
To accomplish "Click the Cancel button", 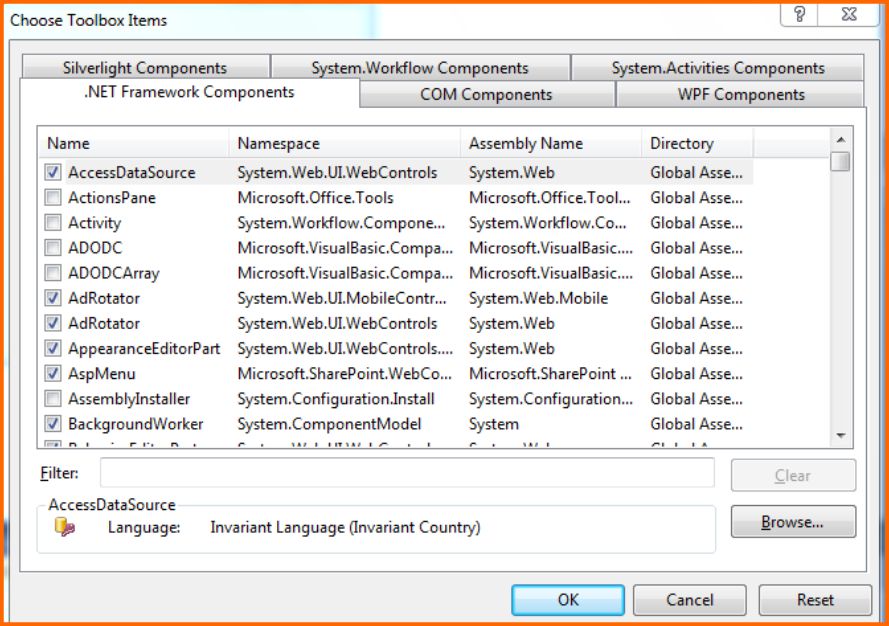I will (689, 600).
